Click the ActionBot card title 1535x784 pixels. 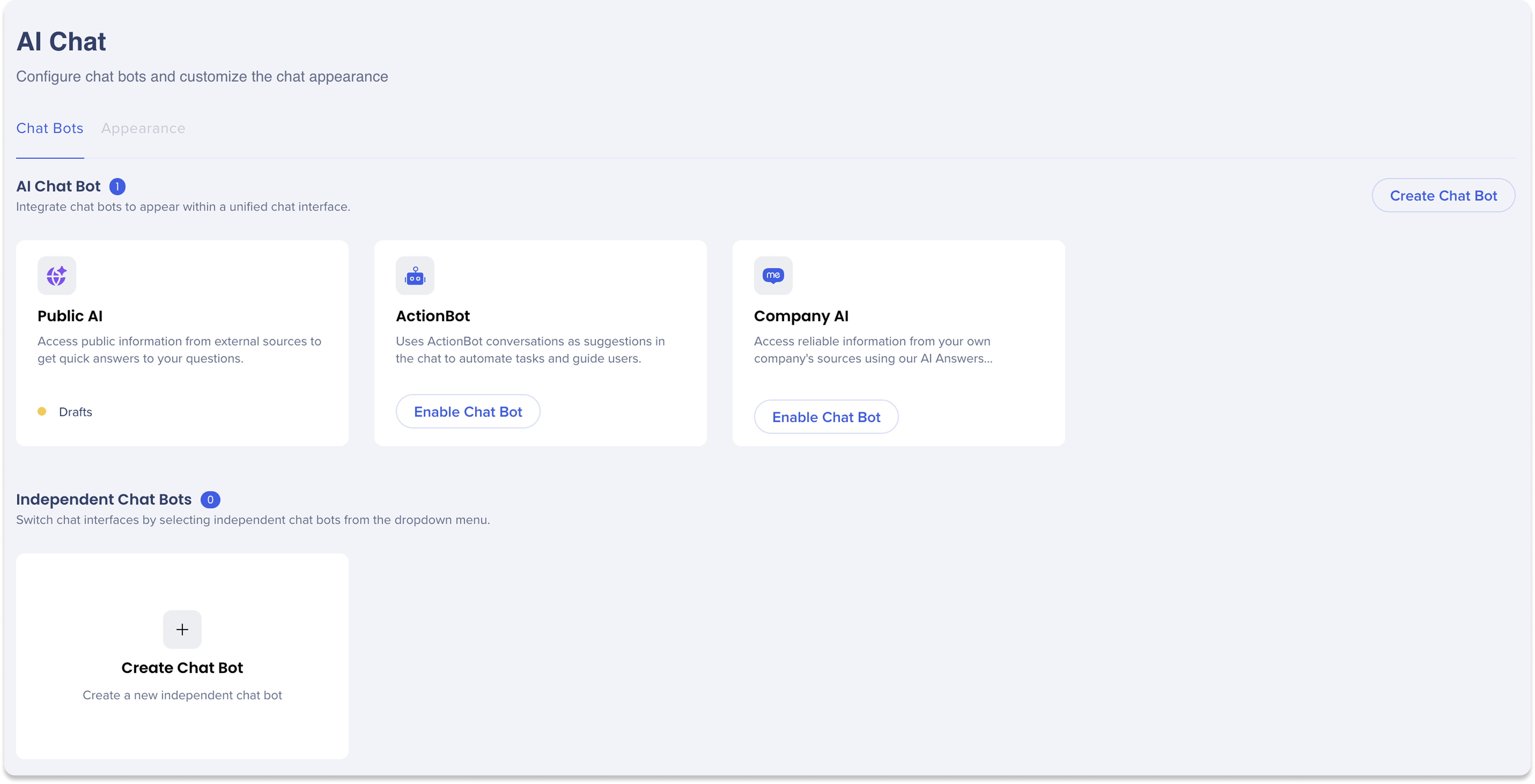pyautogui.click(x=433, y=316)
